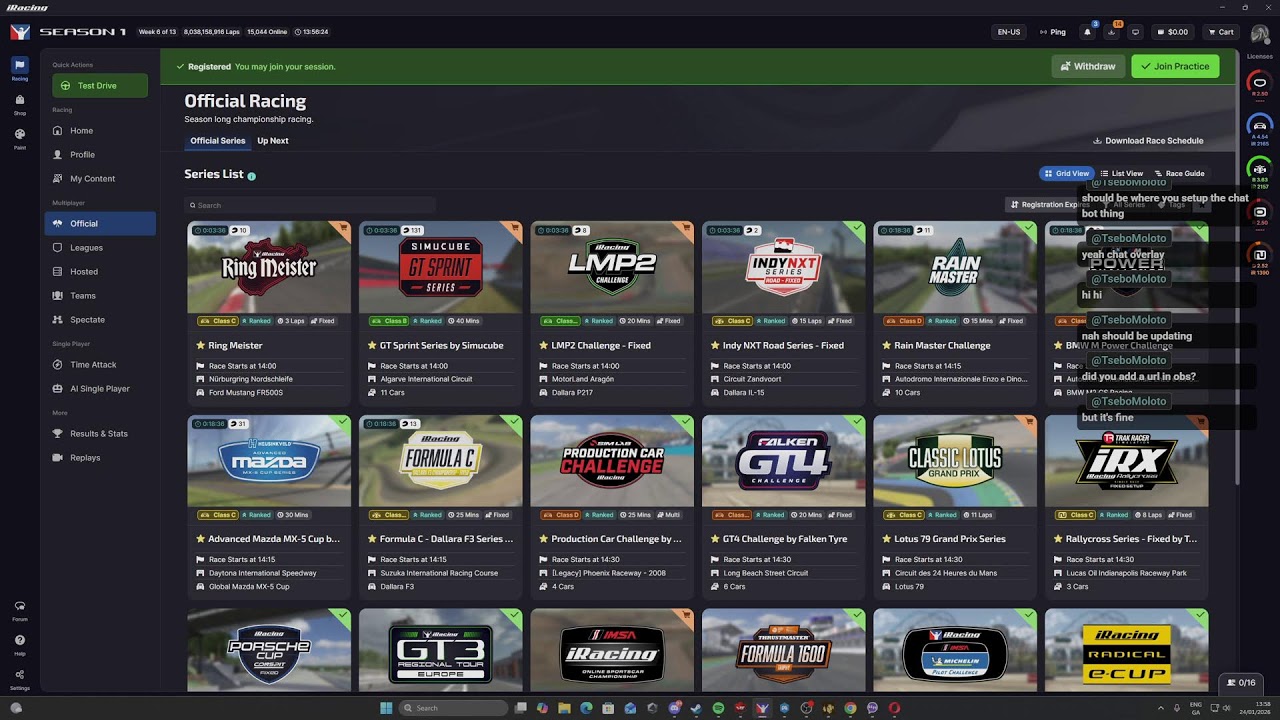Open the Lotus 79 Grand Prix Series thumbnail
The height and width of the screenshot is (720, 1280).
click(955, 461)
